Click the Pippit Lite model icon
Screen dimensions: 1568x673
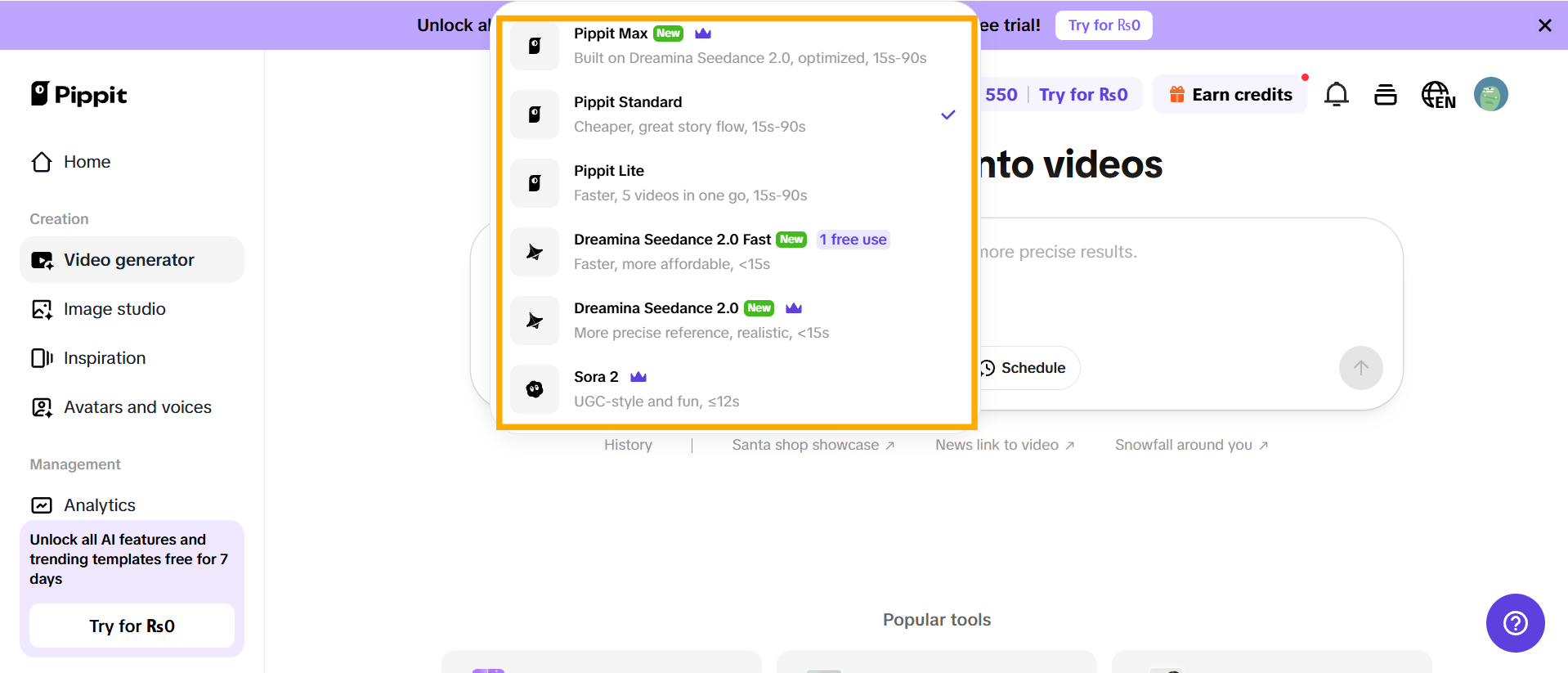(x=535, y=183)
